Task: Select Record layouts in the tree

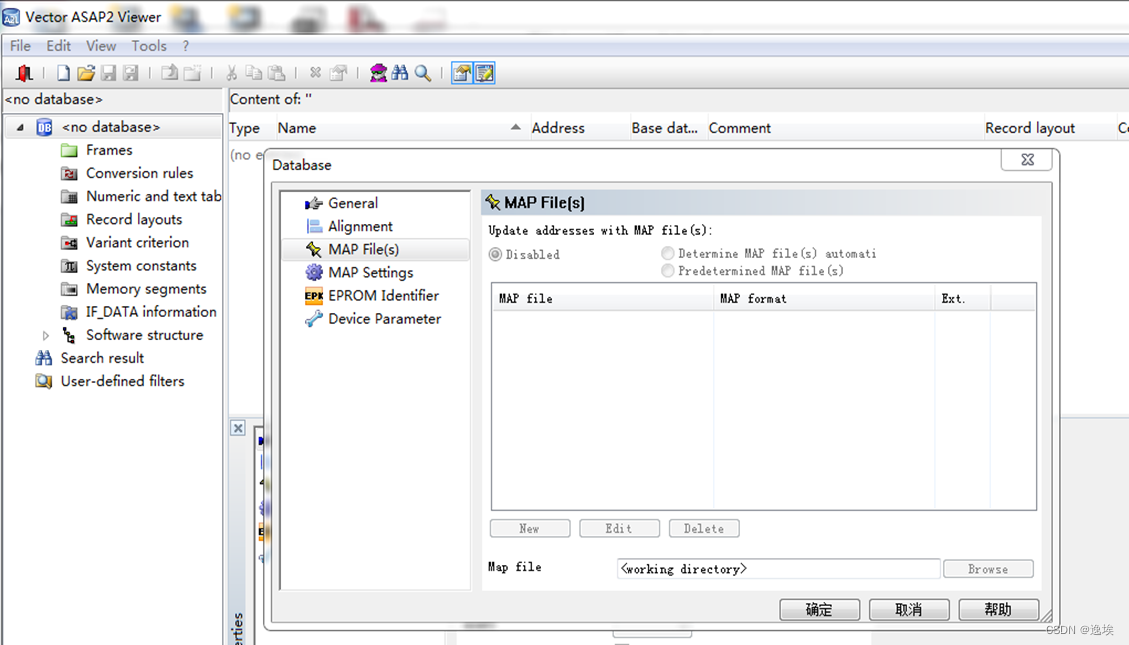Action: pyautogui.click(x=134, y=219)
